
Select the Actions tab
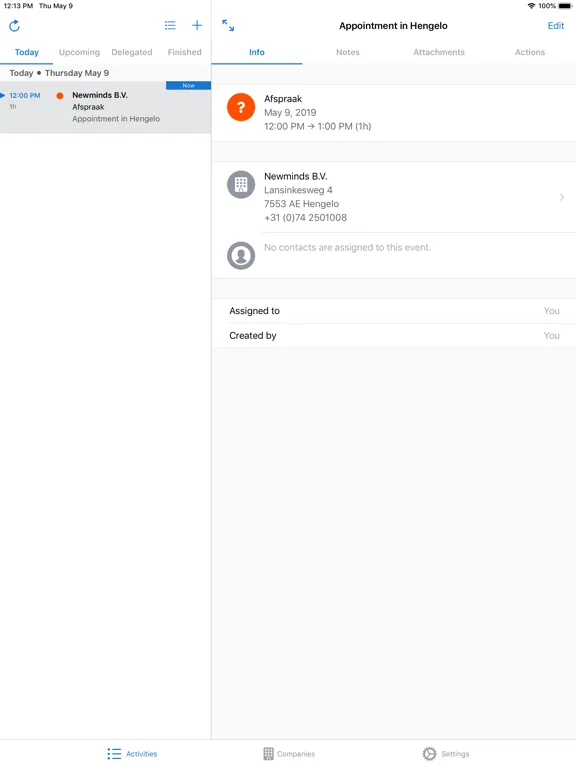point(530,52)
